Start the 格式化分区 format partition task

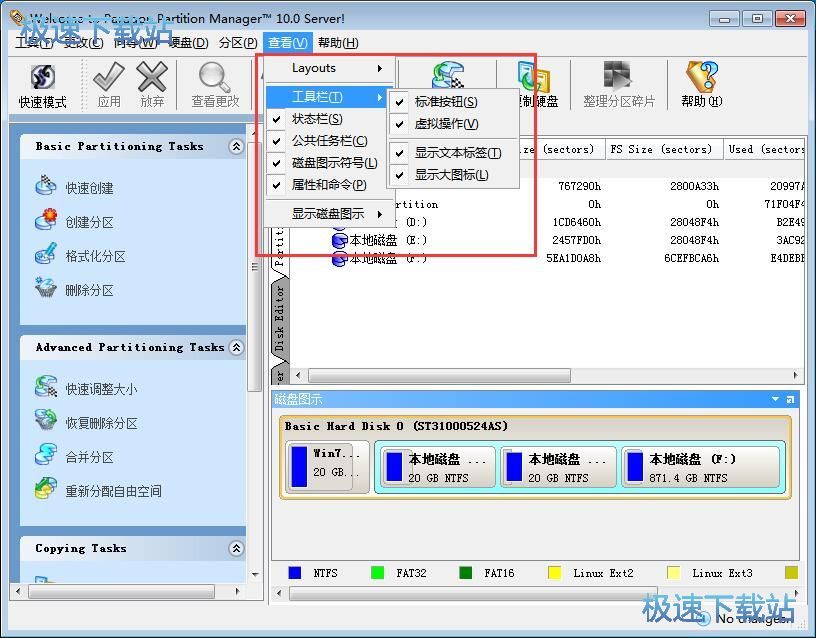click(80, 255)
